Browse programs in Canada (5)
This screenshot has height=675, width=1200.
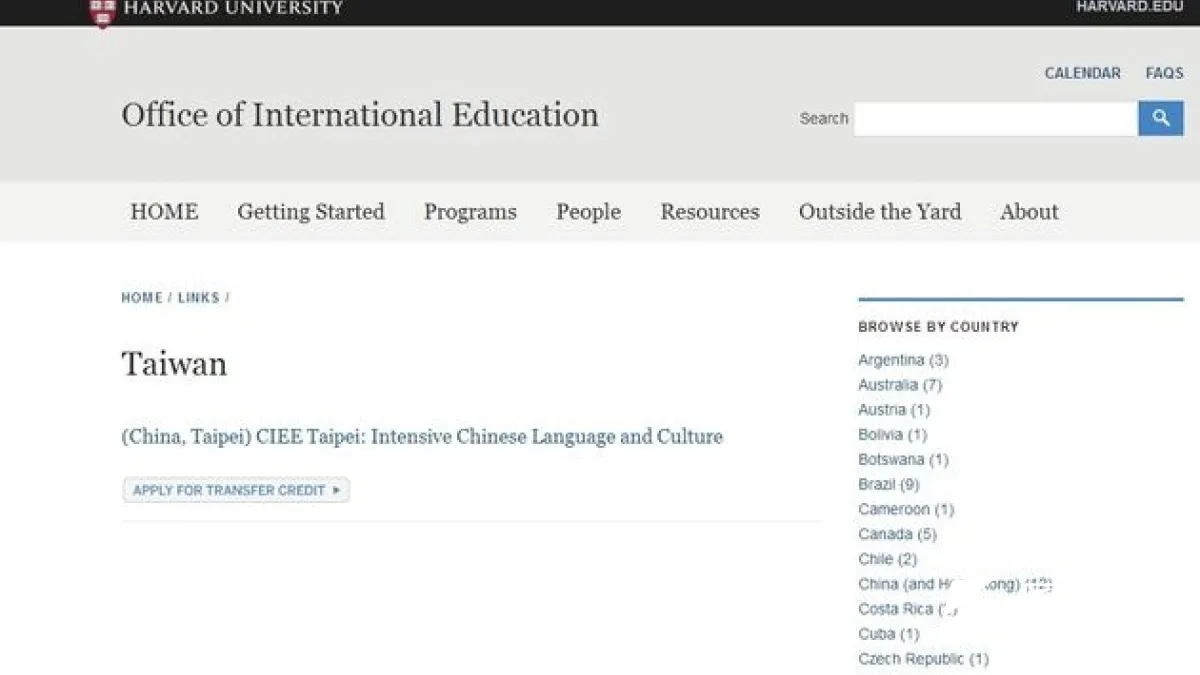[x=897, y=534]
